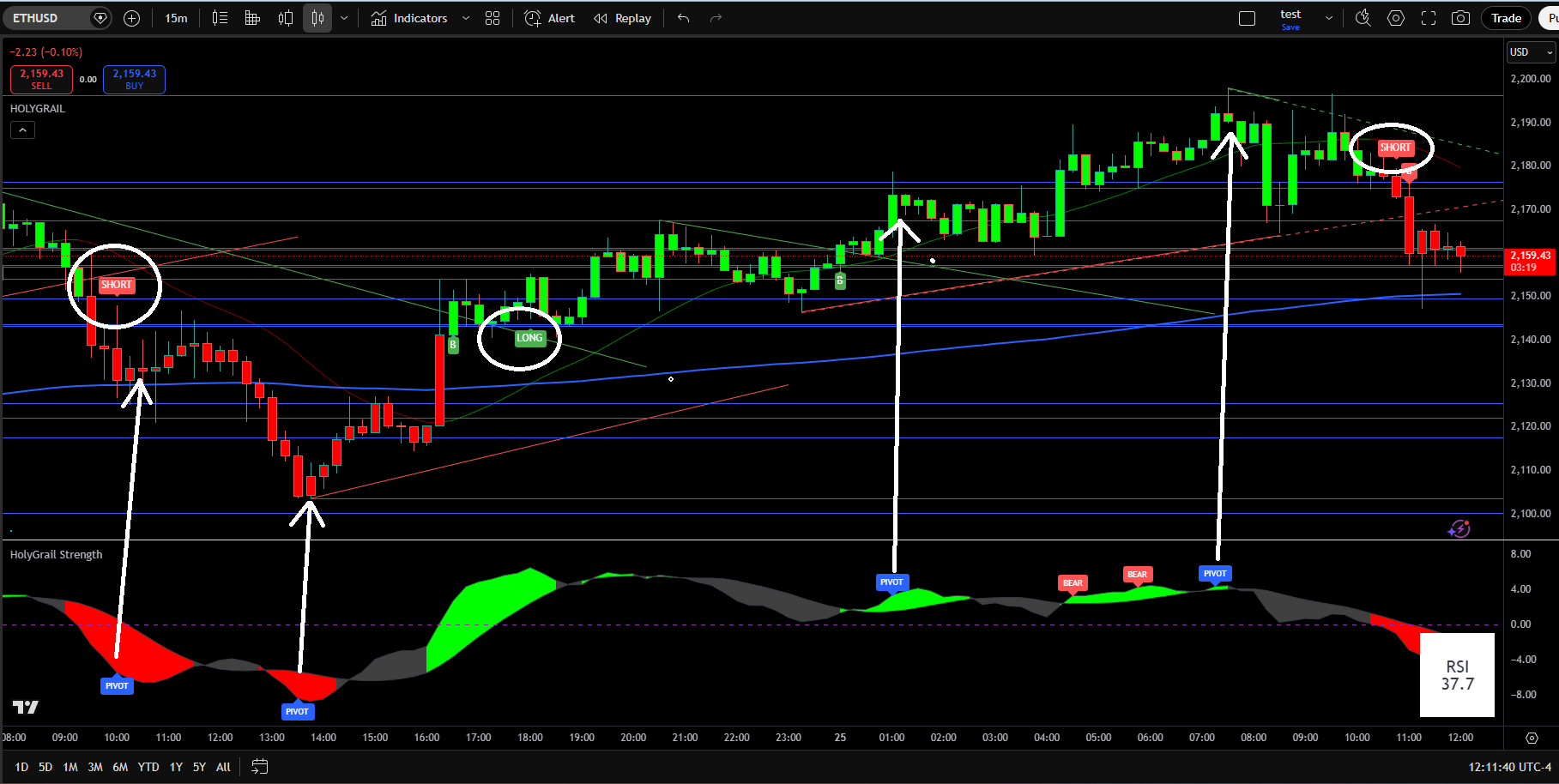Image resolution: width=1559 pixels, height=784 pixels.
Task: Open chart settings hexagon icon in the toolbar
Action: [1396, 18]
